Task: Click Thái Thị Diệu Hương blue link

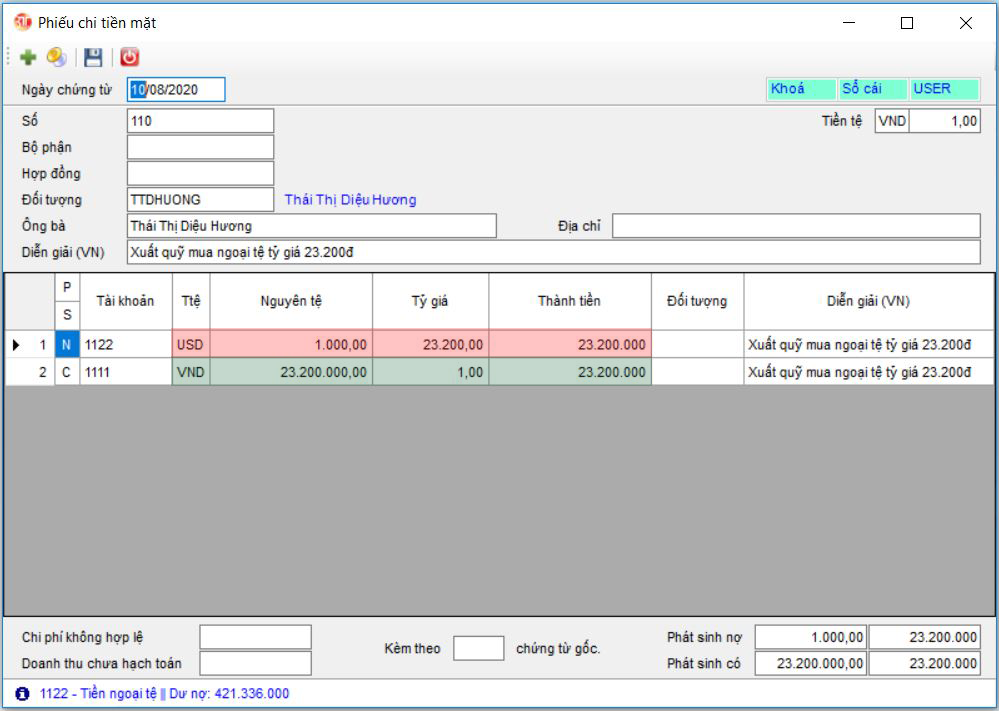Action: (350, 200)
